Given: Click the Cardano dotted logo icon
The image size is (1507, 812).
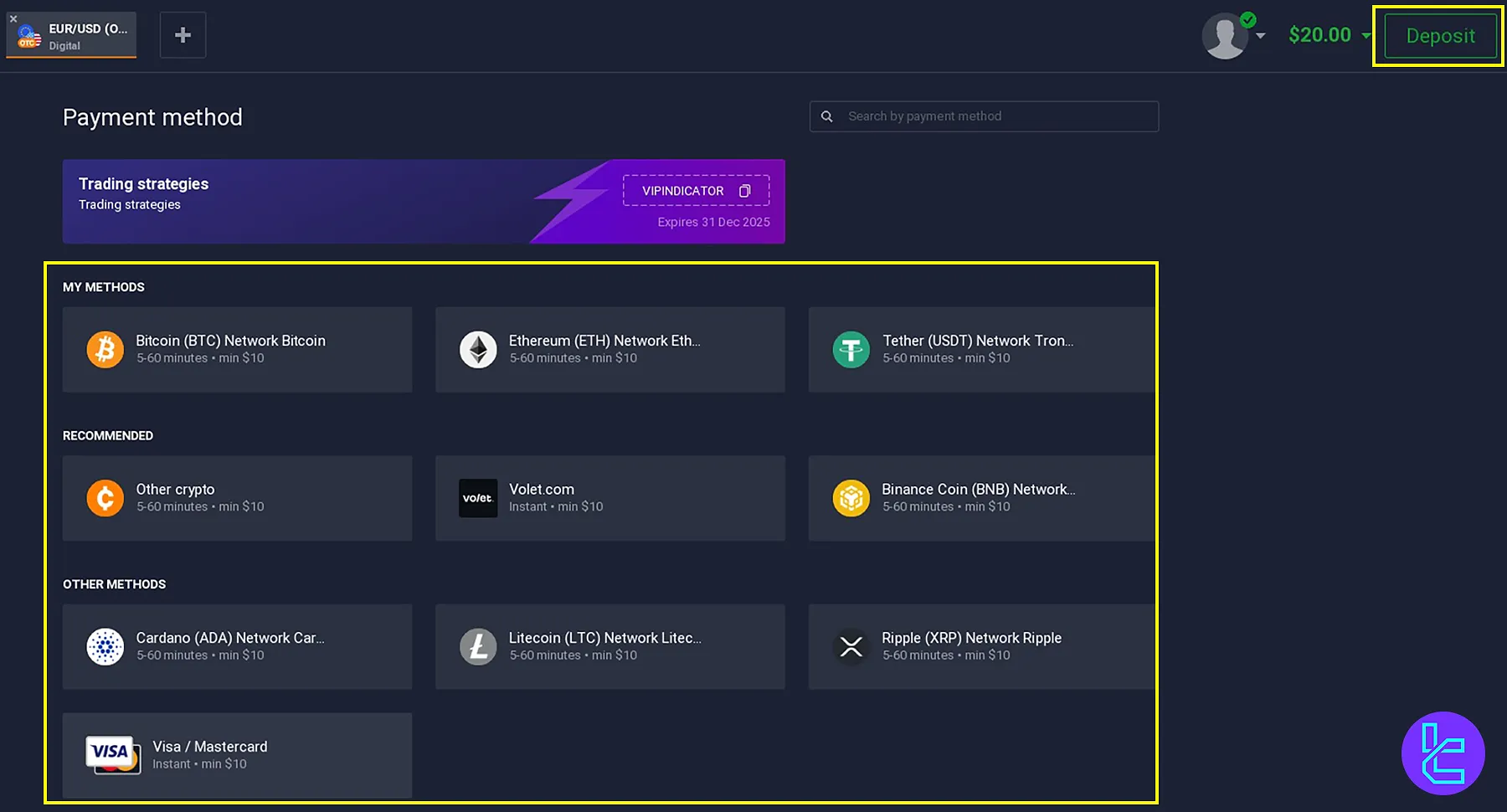Looking at the screenshot, I should tap(105, 646).
